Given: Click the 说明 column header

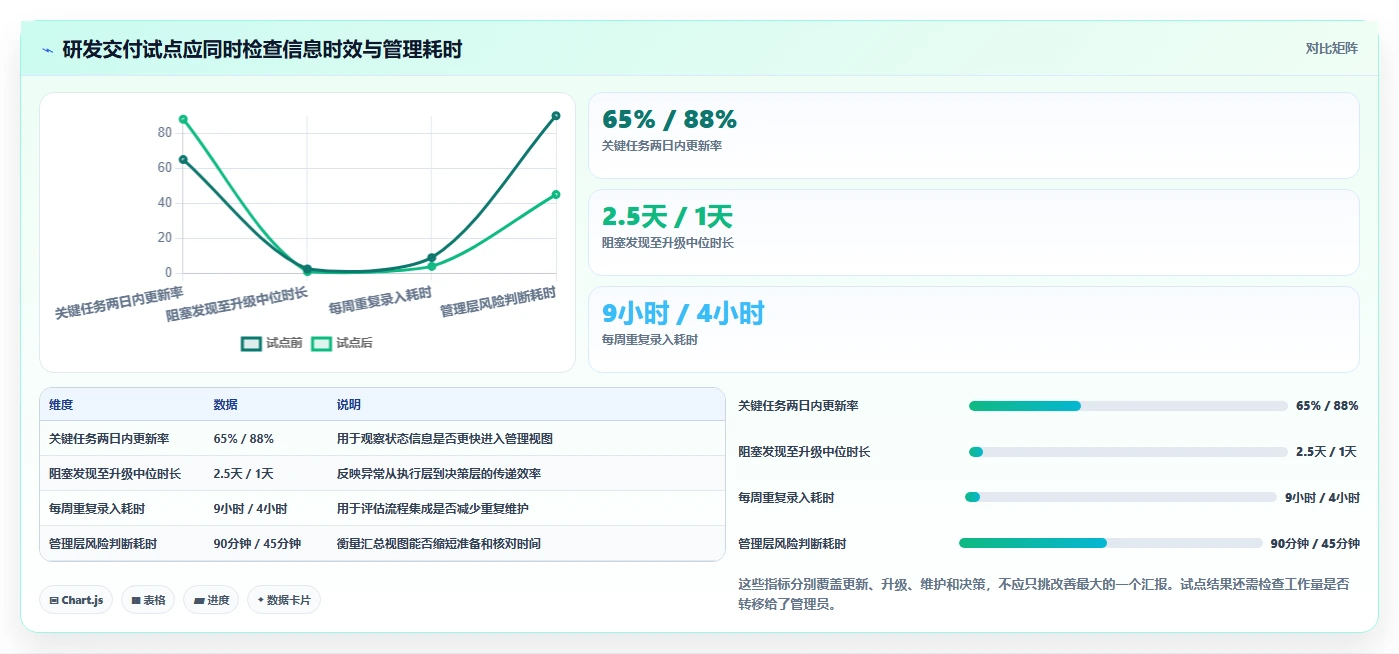Looking at the screenshot, I should point(349,405).
